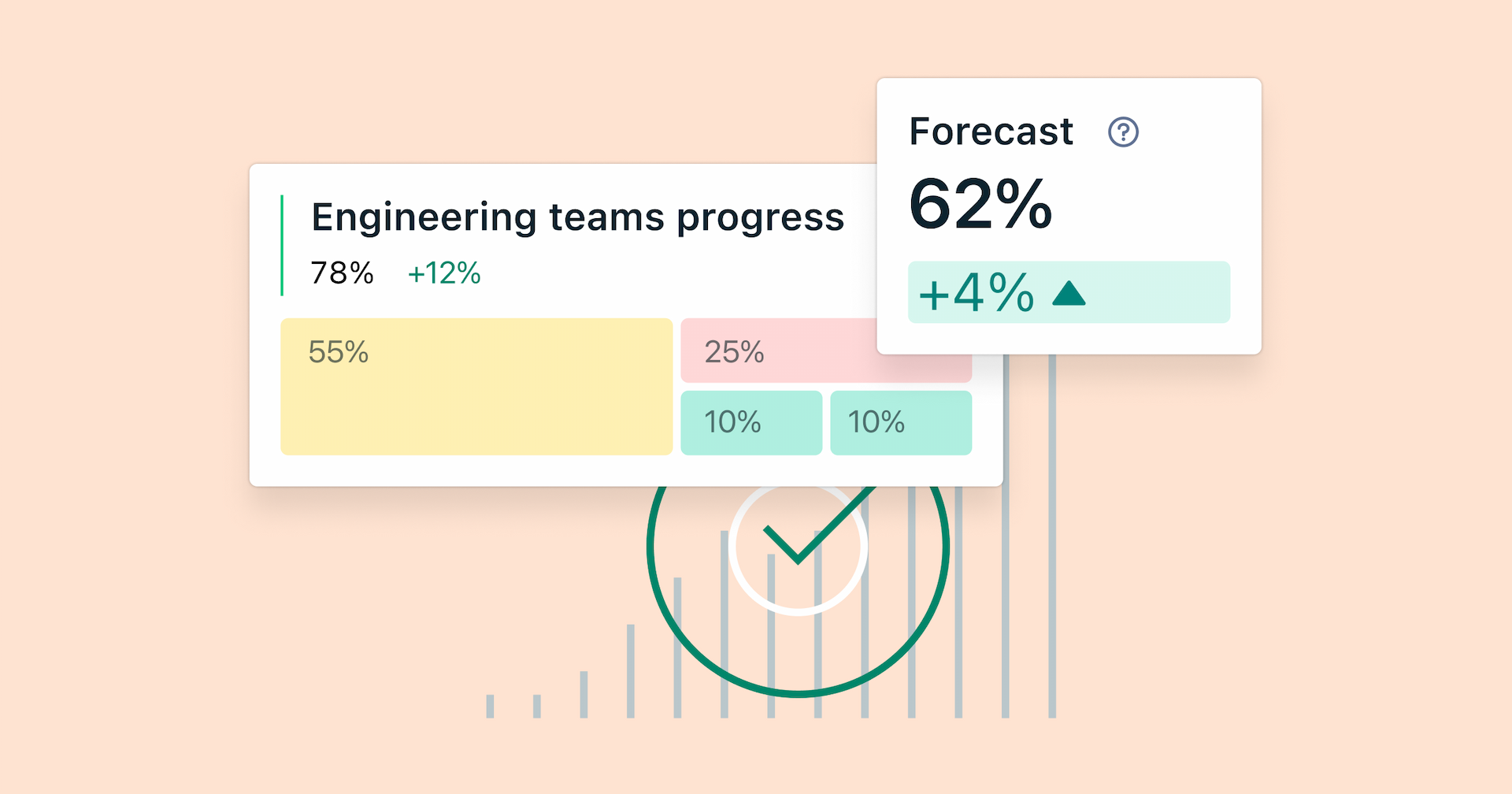
Task: Click the green accent line beside the title
Action: pyautogui.click(x=282, y=246)
